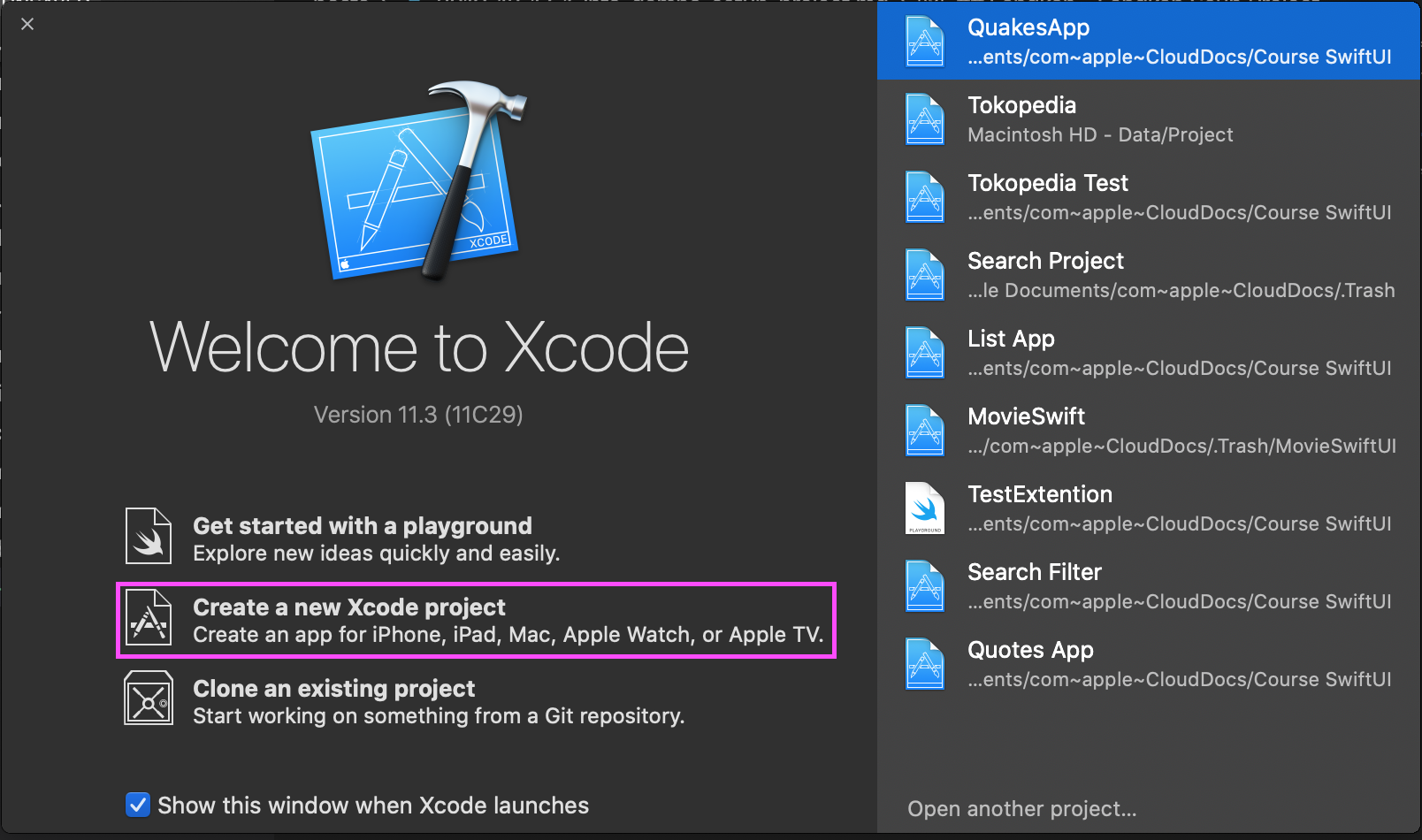Click the Version 11.3 text
The image size is (1422, 840).
point(418,415)
